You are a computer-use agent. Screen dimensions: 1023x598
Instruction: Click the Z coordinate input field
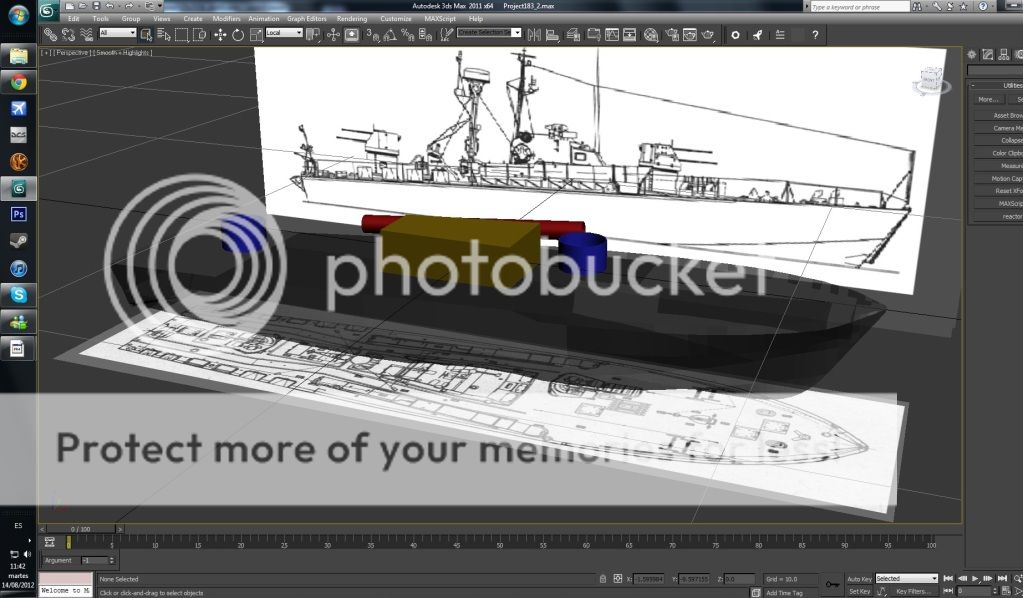click(x=740, y=578)
